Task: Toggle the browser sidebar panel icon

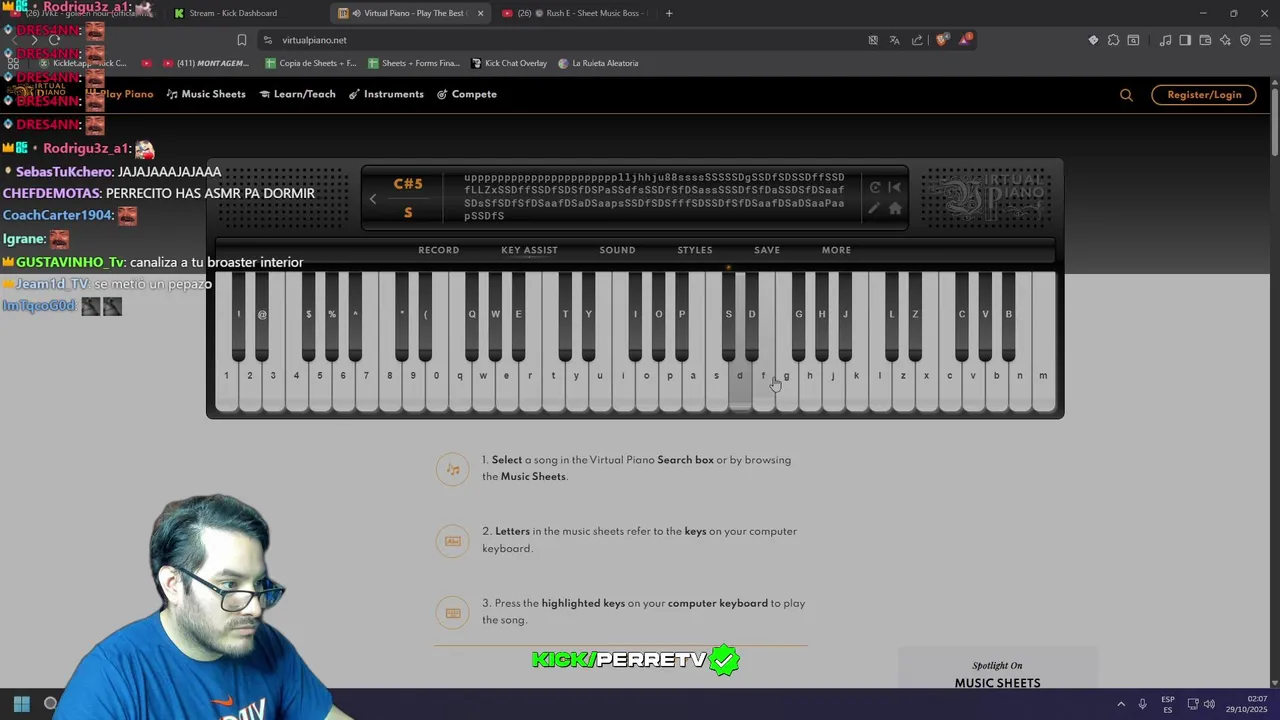Action: pyautogui.click(x=1185, y=40)
